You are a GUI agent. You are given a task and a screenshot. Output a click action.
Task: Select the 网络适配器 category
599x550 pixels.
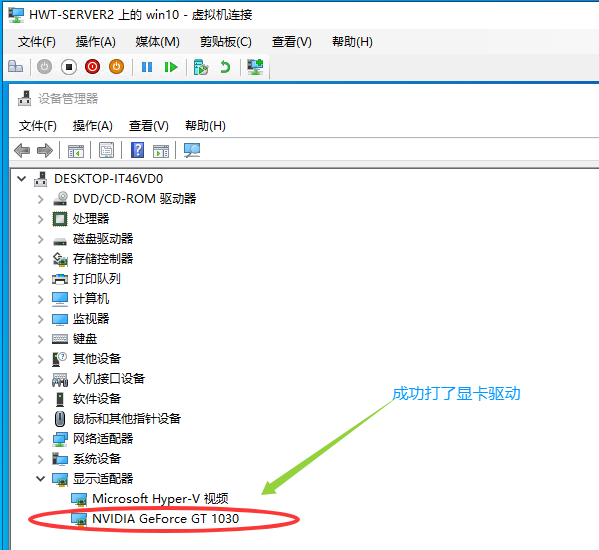tap(103, 438)
